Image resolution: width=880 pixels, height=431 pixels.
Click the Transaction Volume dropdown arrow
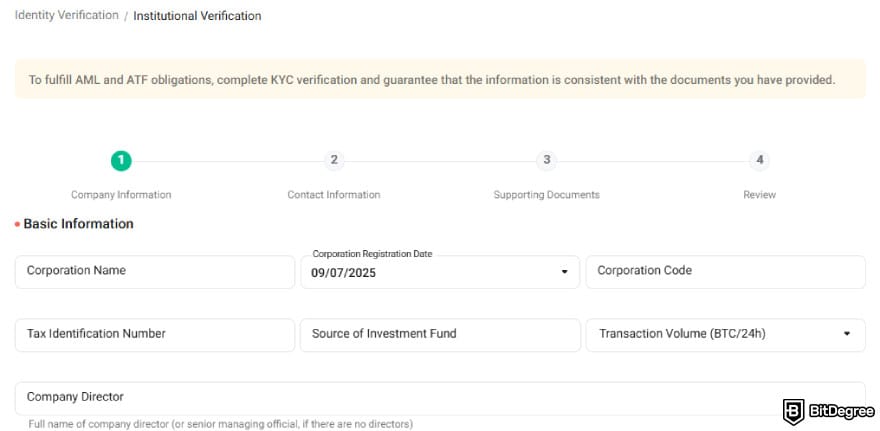click(x=847, y=334)
